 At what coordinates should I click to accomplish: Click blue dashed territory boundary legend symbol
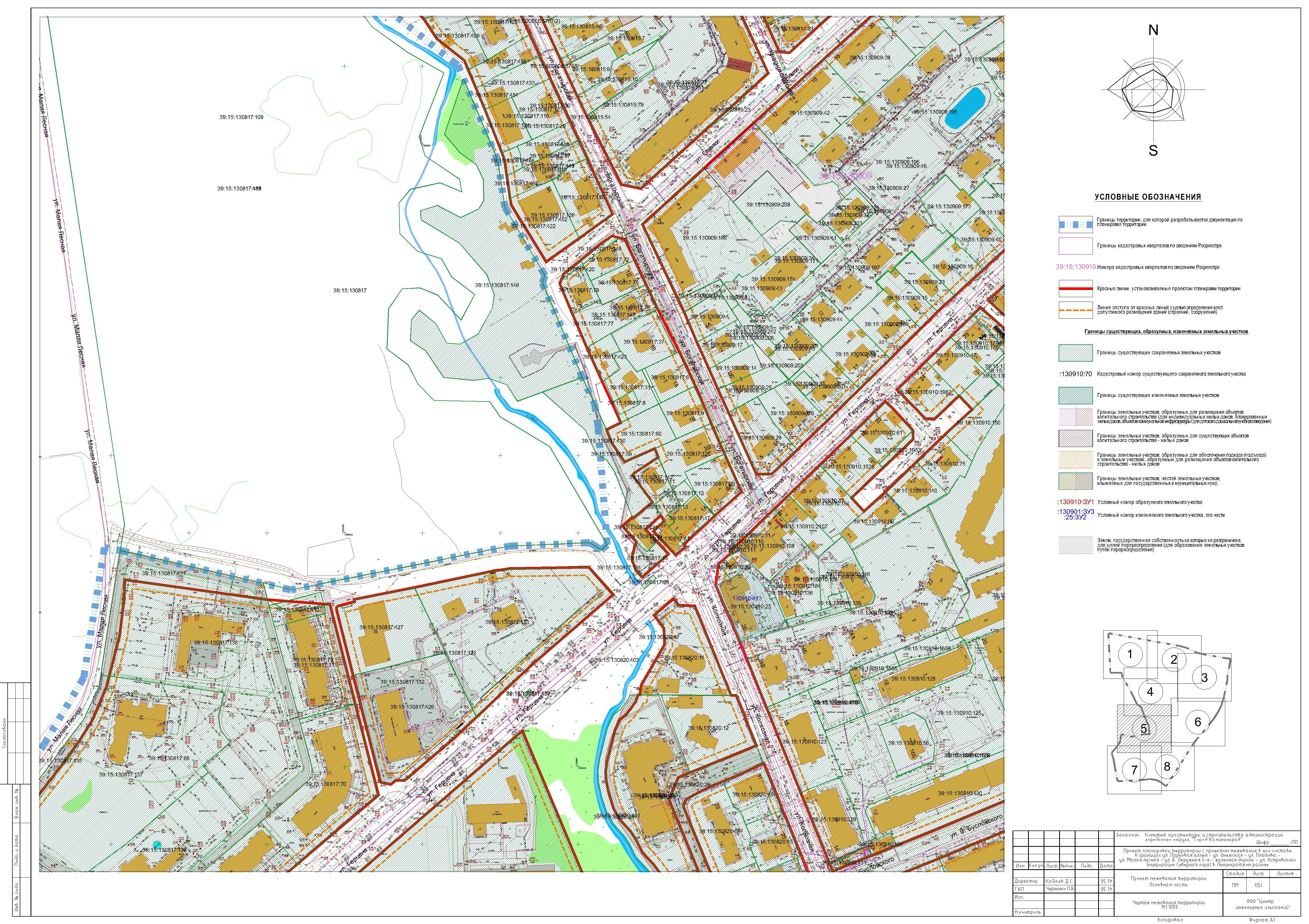click(x=1075, y=224)
